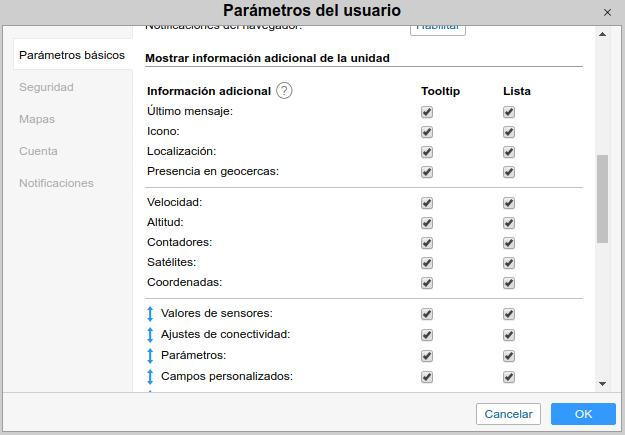Click the vertical scrollbar thumb
The height and width of the screenshot is (435, 625).
pyautogui.click(x=602, y=199)
